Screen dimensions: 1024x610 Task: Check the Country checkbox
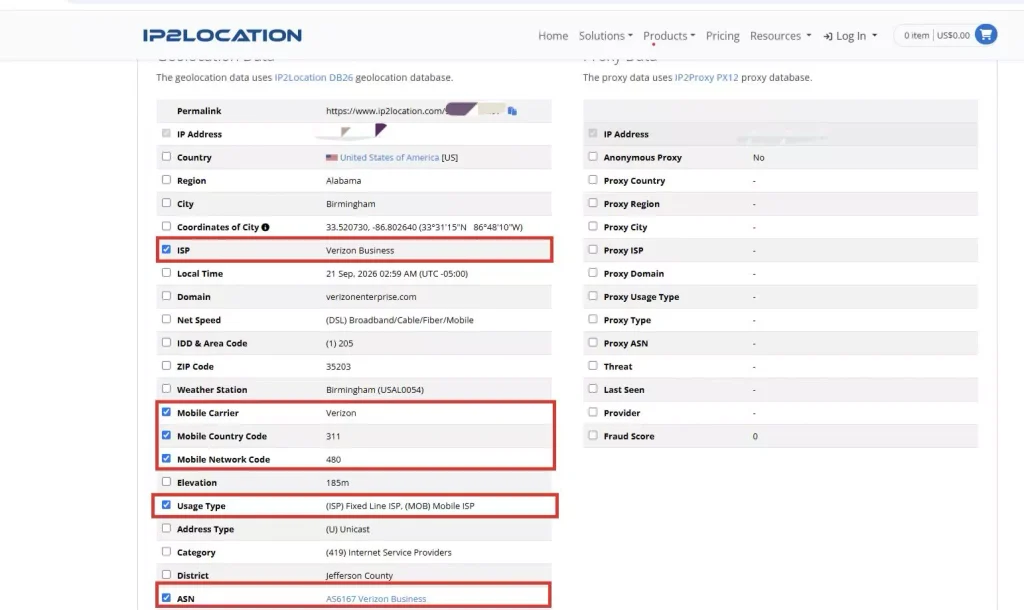[x=167, y=157]
